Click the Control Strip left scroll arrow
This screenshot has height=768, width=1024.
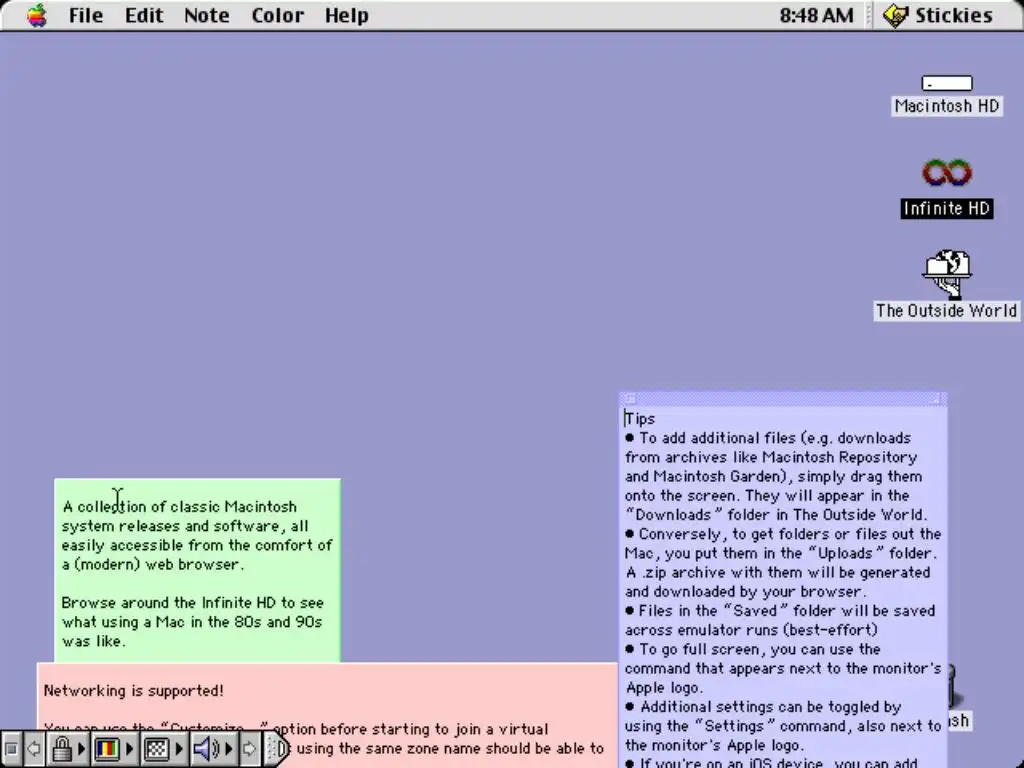click(x=34, y=748)
